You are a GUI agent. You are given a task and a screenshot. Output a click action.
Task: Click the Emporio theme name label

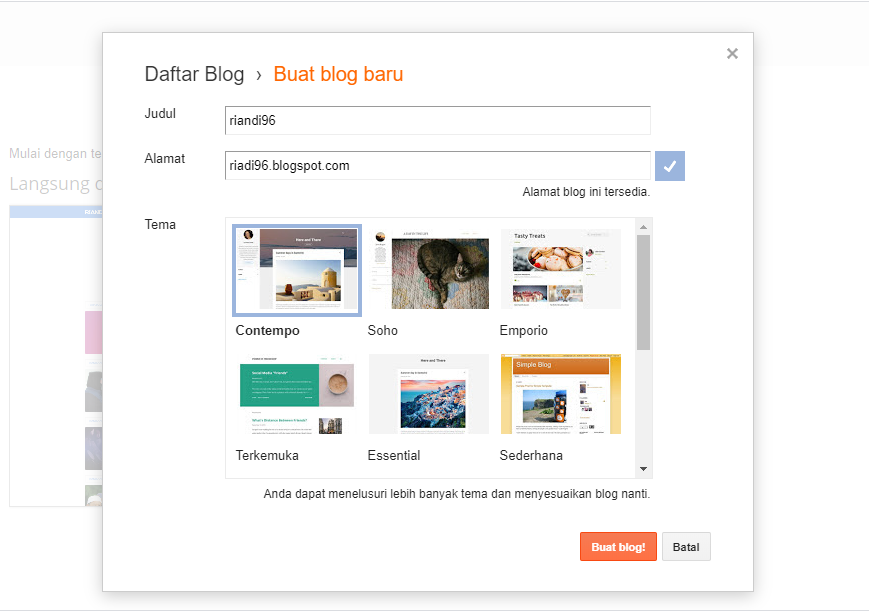click(523, 331)
